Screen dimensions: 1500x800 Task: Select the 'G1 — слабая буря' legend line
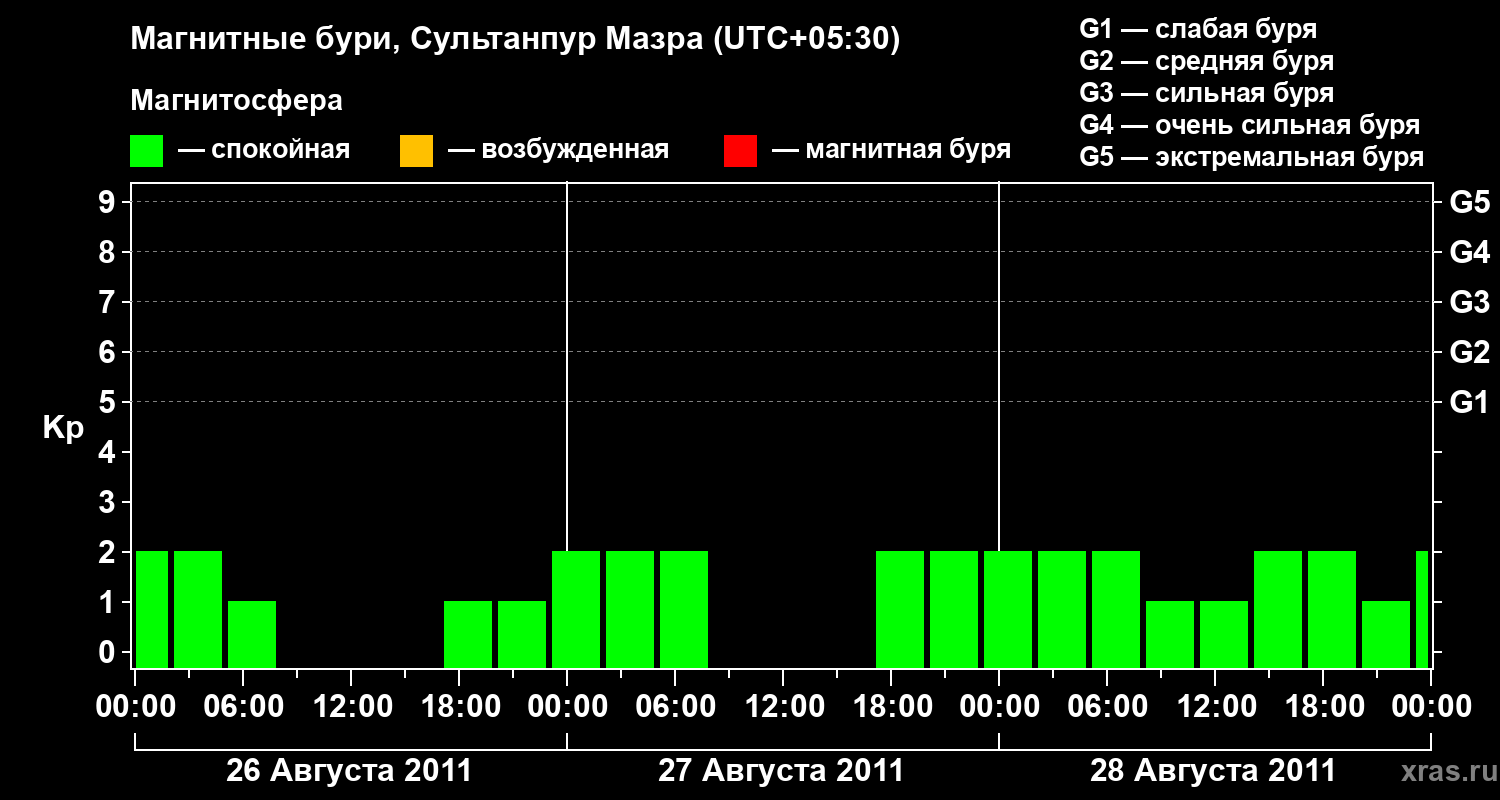point(1198,29)
